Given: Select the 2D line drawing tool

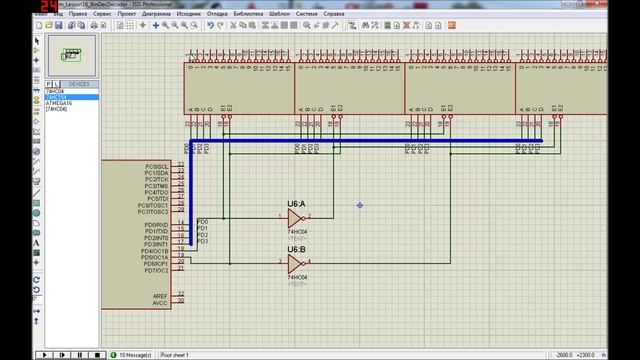Looking at the screenshot, I should point(37,193).
